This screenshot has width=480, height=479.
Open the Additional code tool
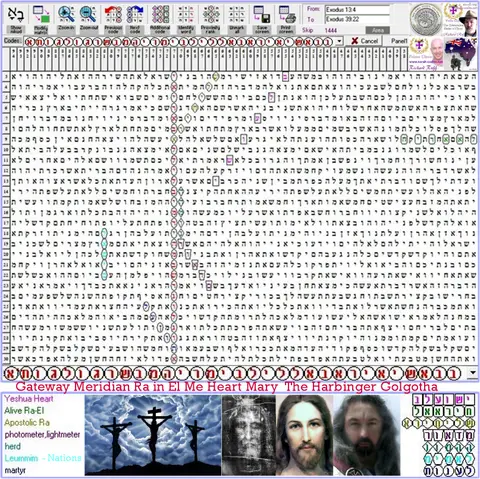tap(160, 19)
